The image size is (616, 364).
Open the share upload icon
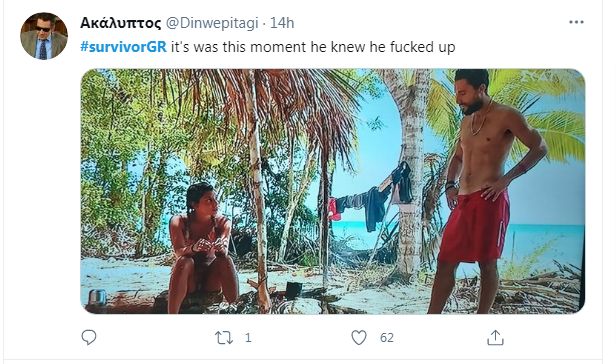[495, 337]
